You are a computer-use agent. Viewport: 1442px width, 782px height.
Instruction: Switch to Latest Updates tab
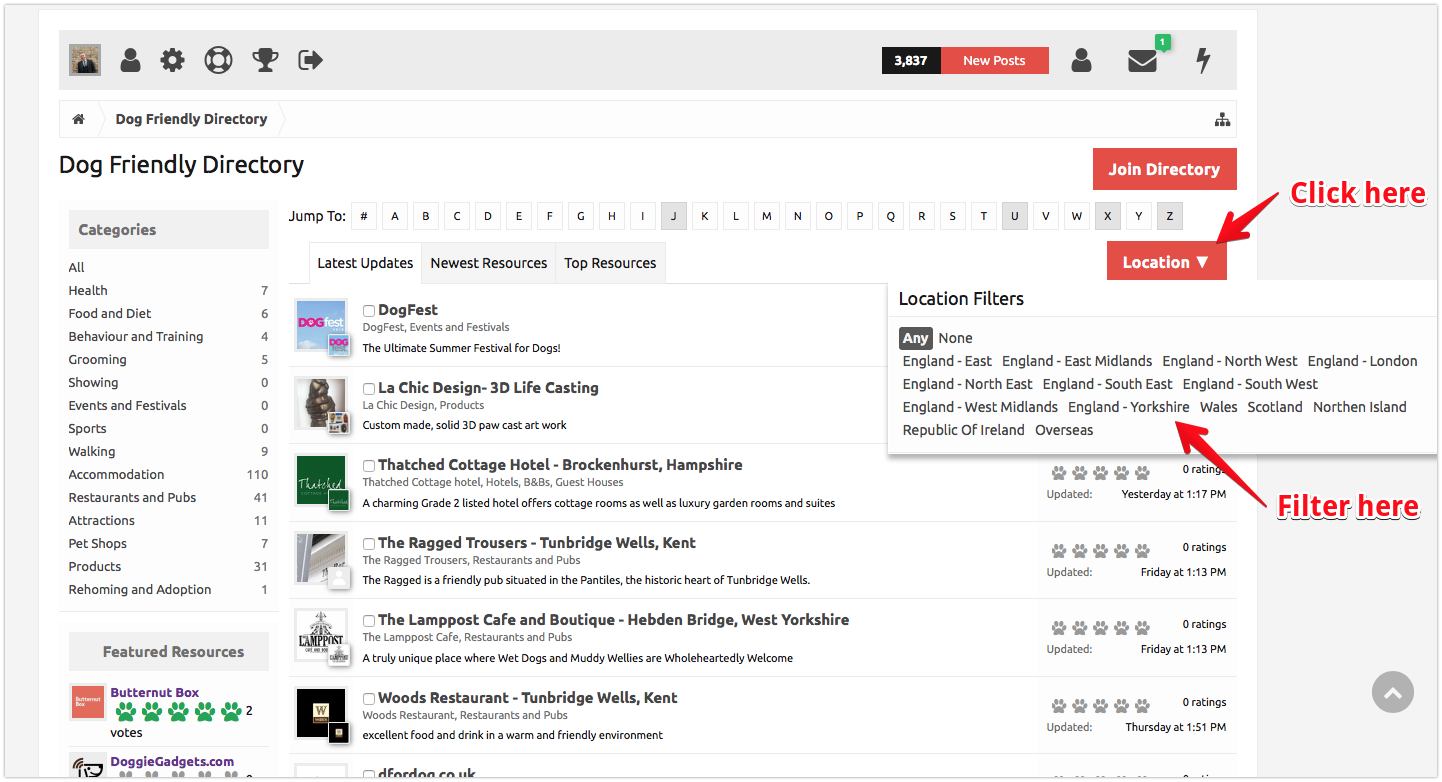(x=365, y=263)
